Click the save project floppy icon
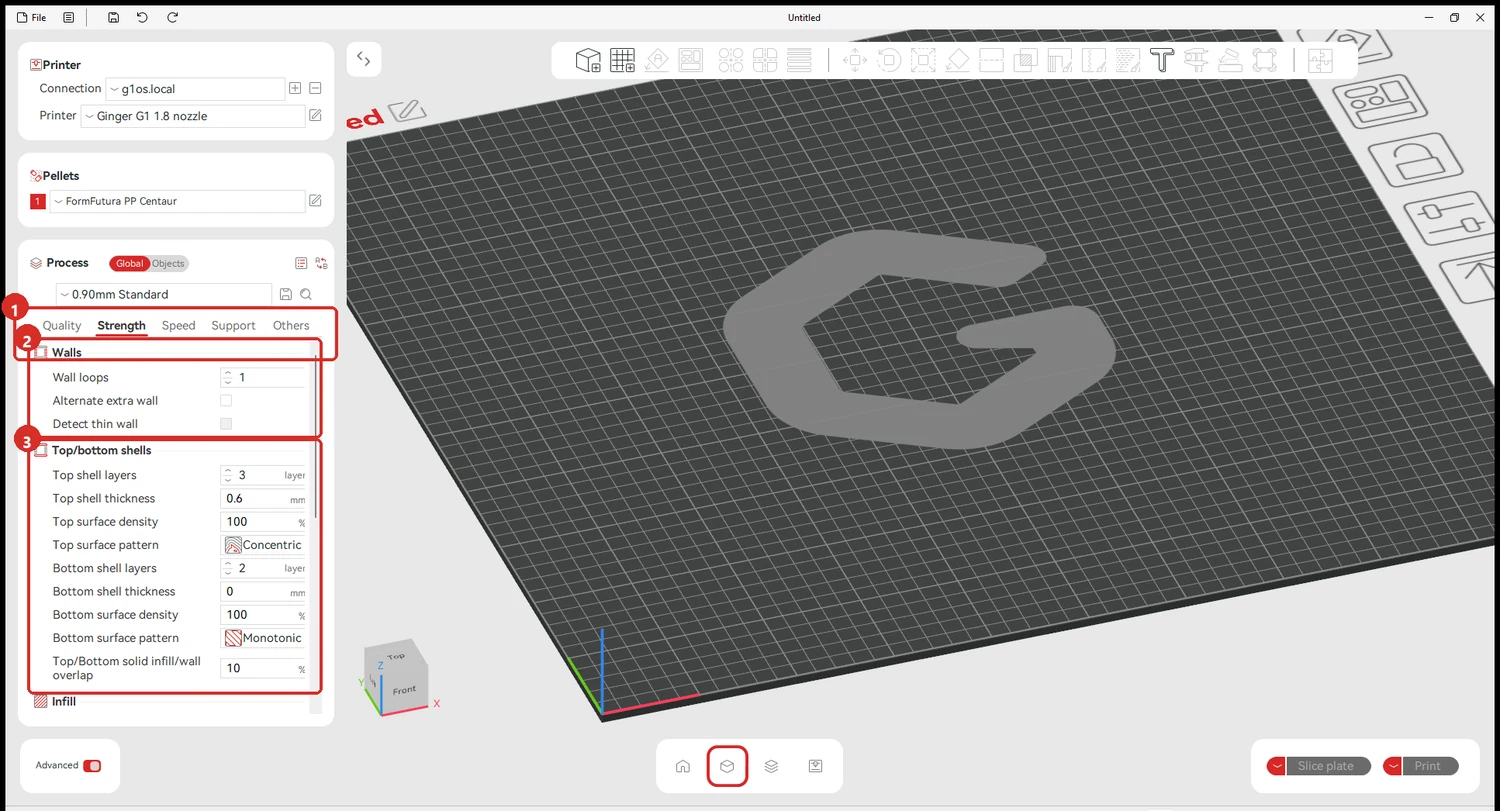This screenshot has width=1500, height=811. coord(114,17)
